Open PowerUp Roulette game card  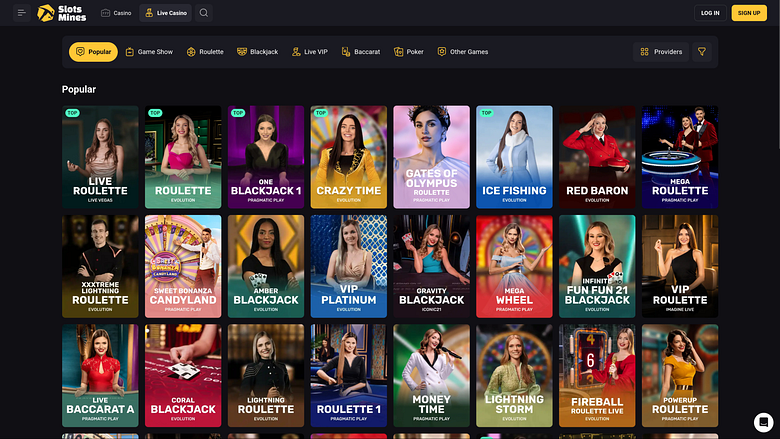(680, 375)
